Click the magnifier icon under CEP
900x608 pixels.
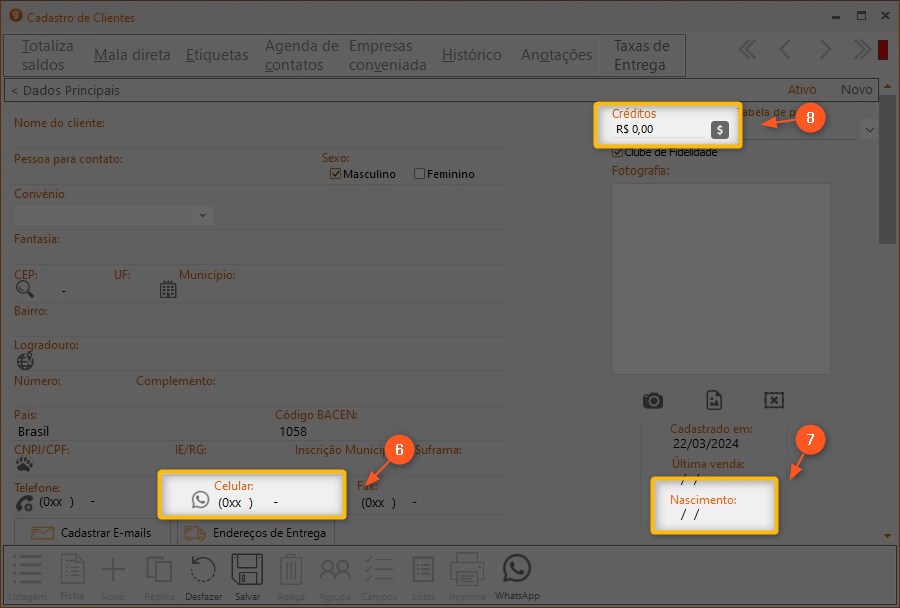[25, 289]
